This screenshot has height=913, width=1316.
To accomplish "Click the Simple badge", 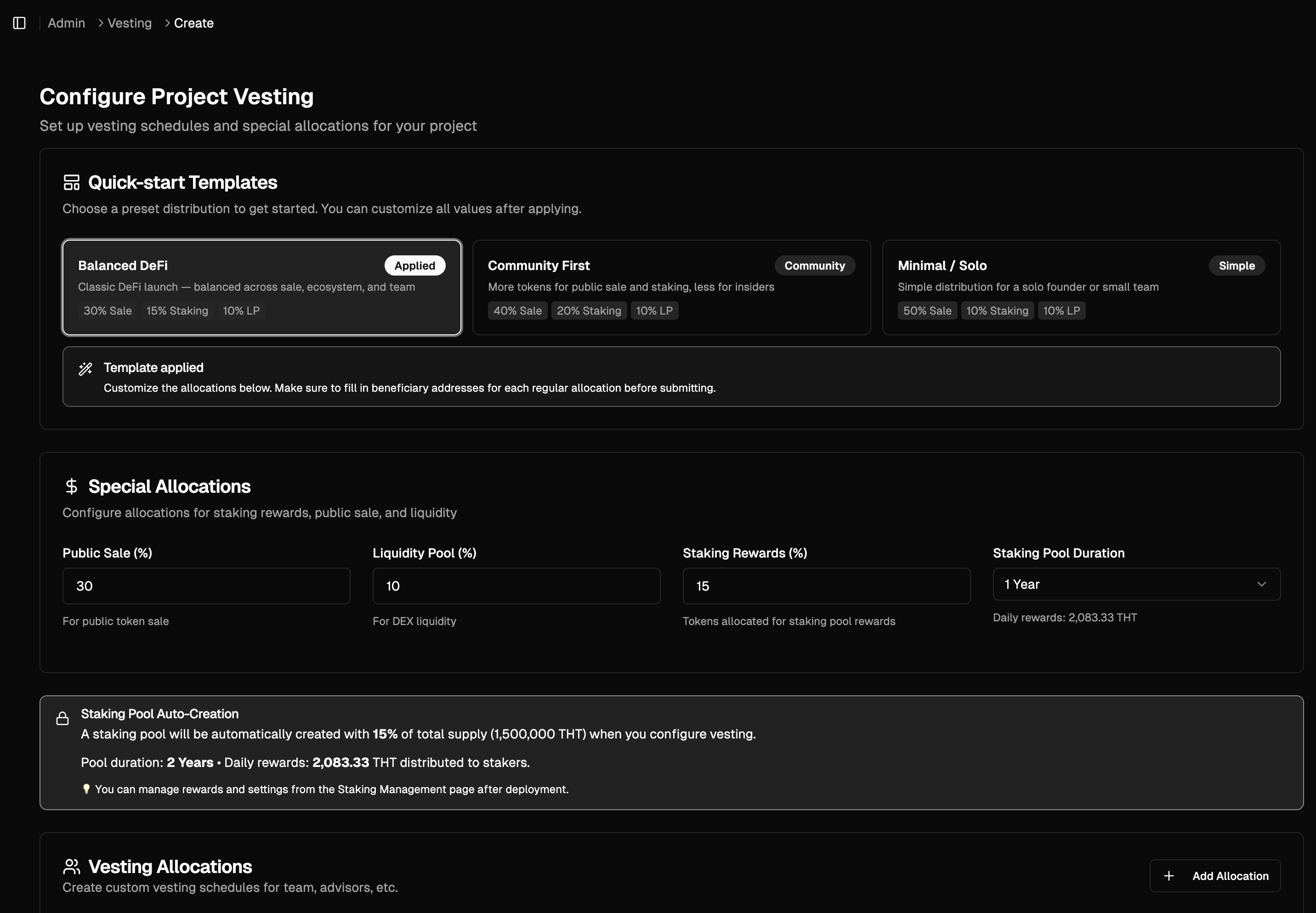I will [1237, 265].
